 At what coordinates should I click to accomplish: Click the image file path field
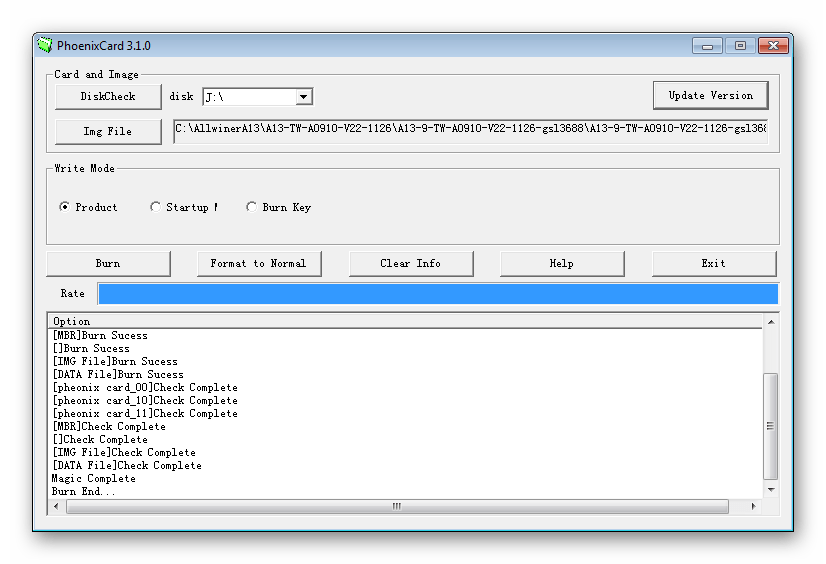pyautogui.click(x=470, y=131)
